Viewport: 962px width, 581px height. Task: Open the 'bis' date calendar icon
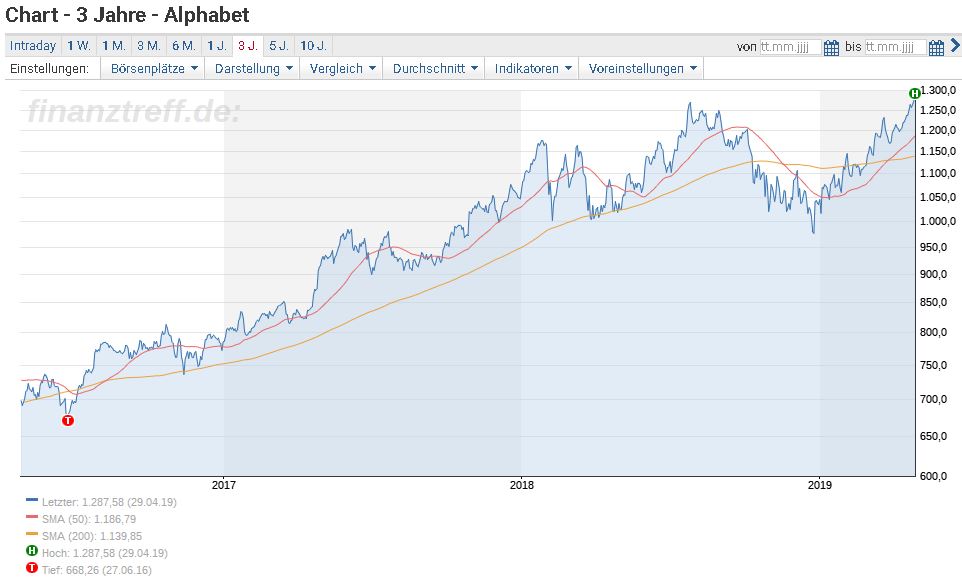(x=936, y=47)
